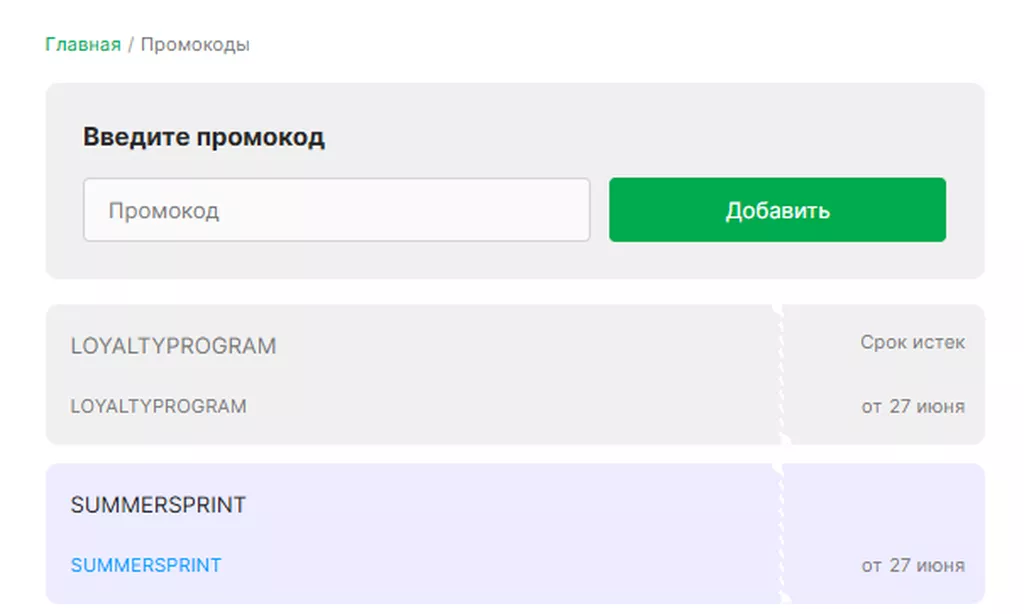Screen dimensions: 1024x614
Task: Open the Главная breadcrumb link
Action: click(83, 44)
